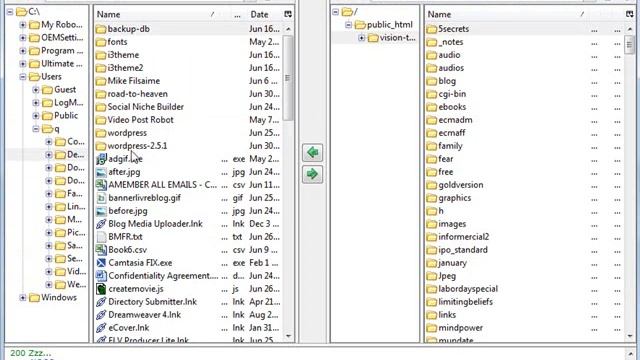Select the Dreamweaver 4.lnk shortcut icon

(101, 315)
